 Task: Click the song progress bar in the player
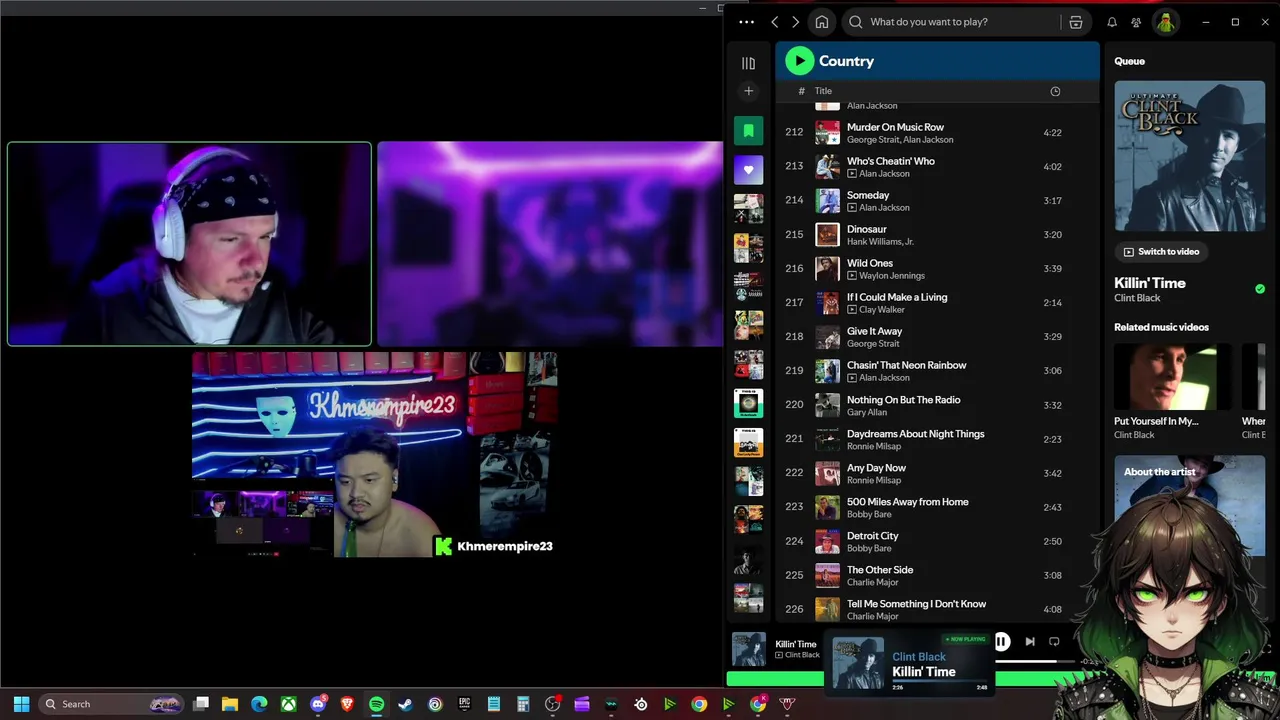point(1037,661)
